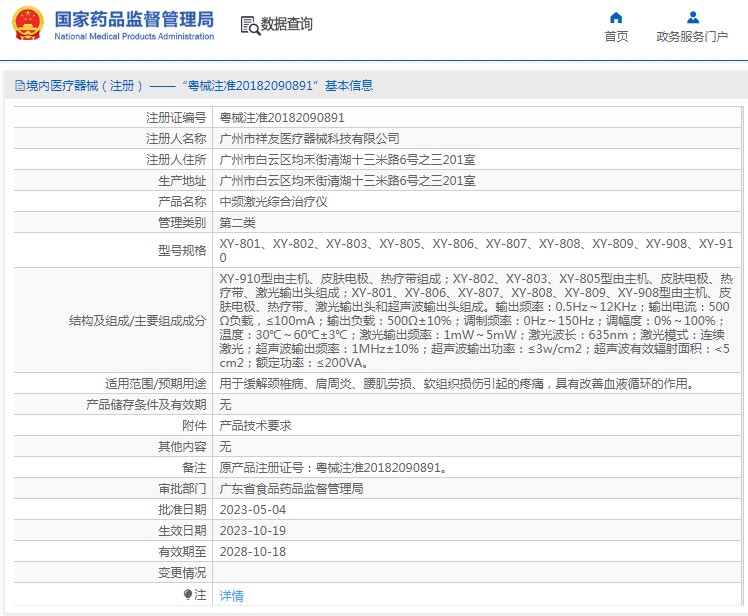The image size is (748, 616).
Task: Open the 详情 link in the 注 row
Action: (231, 595)
